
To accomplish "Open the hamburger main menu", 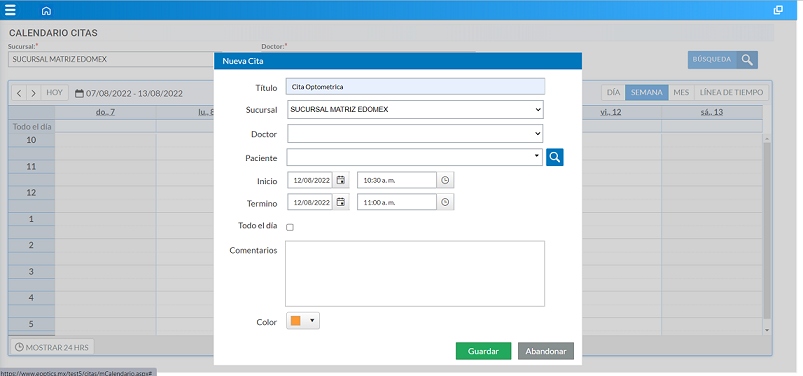I will click(x=10, y=10).
